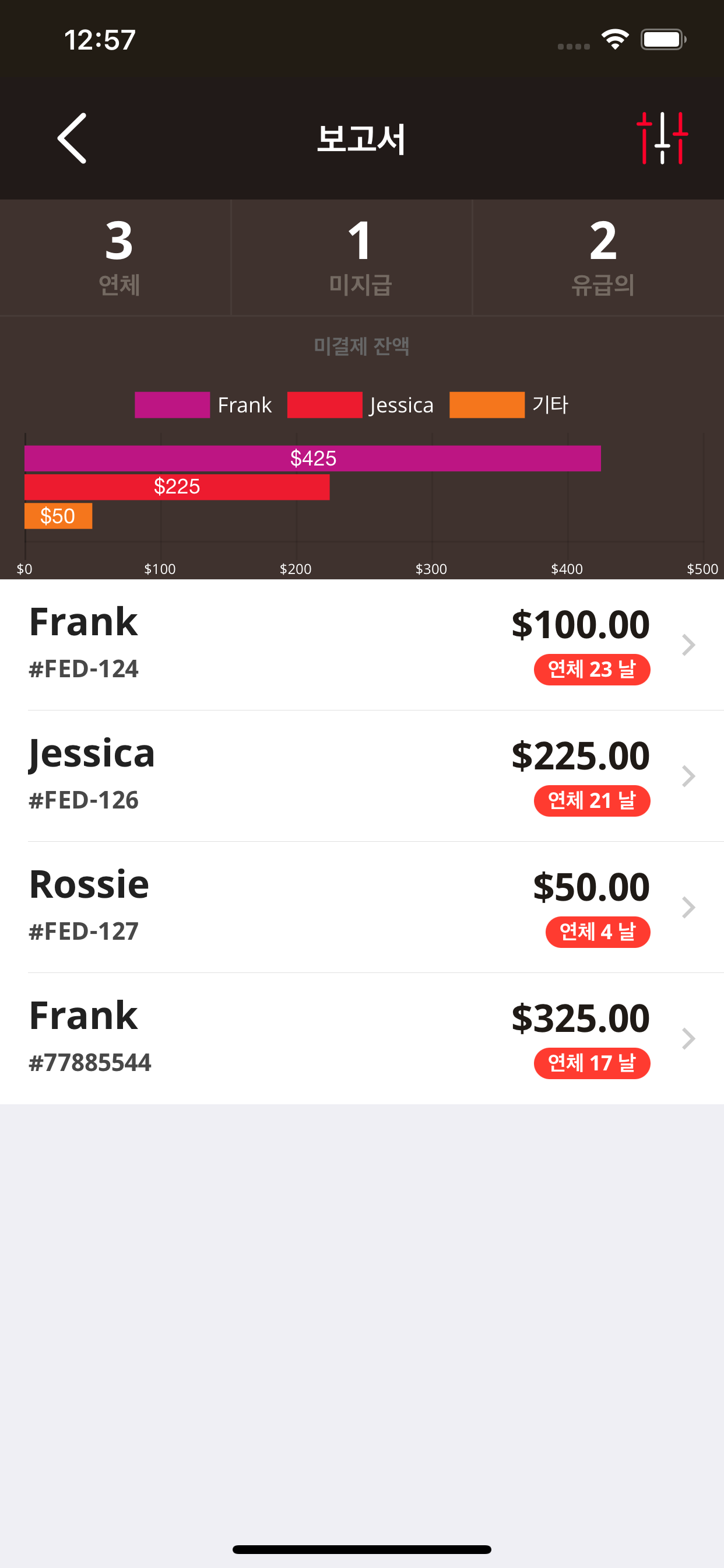724x1568 pixels.
Task: Select the 유급의 tab showing 2
Action: click(x=599, y=257)
